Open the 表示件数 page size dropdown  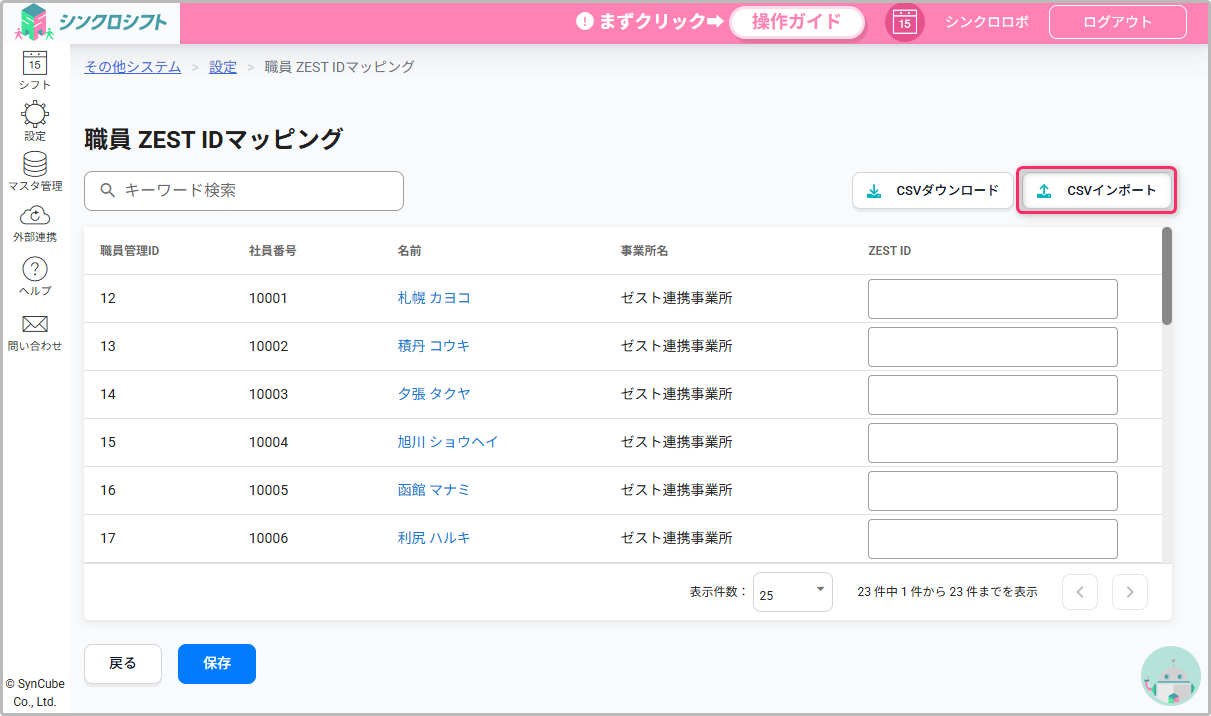792,592
